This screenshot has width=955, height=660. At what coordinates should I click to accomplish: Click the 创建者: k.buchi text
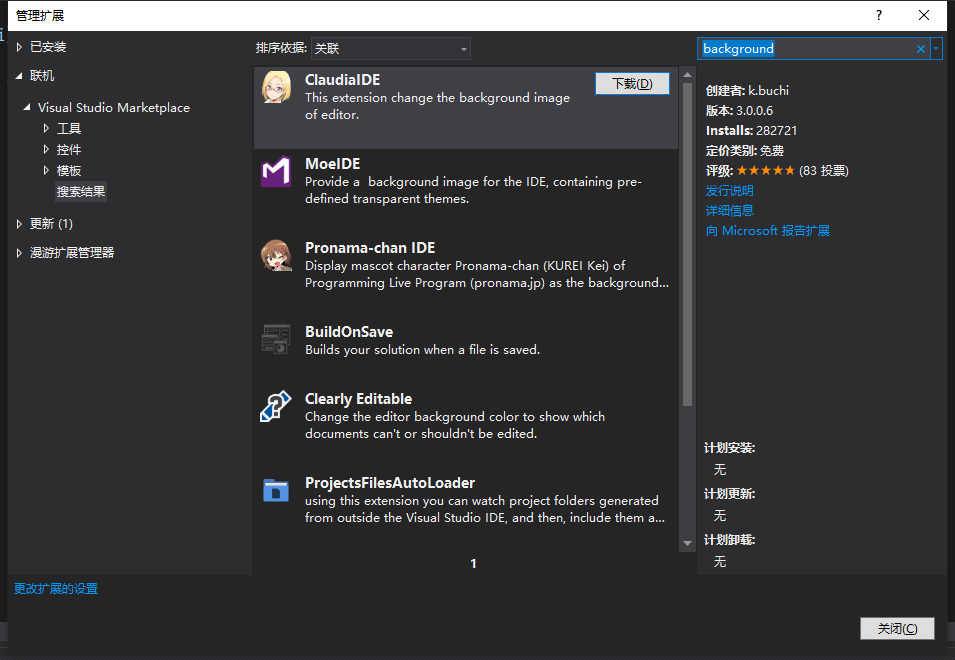(747, 91)
